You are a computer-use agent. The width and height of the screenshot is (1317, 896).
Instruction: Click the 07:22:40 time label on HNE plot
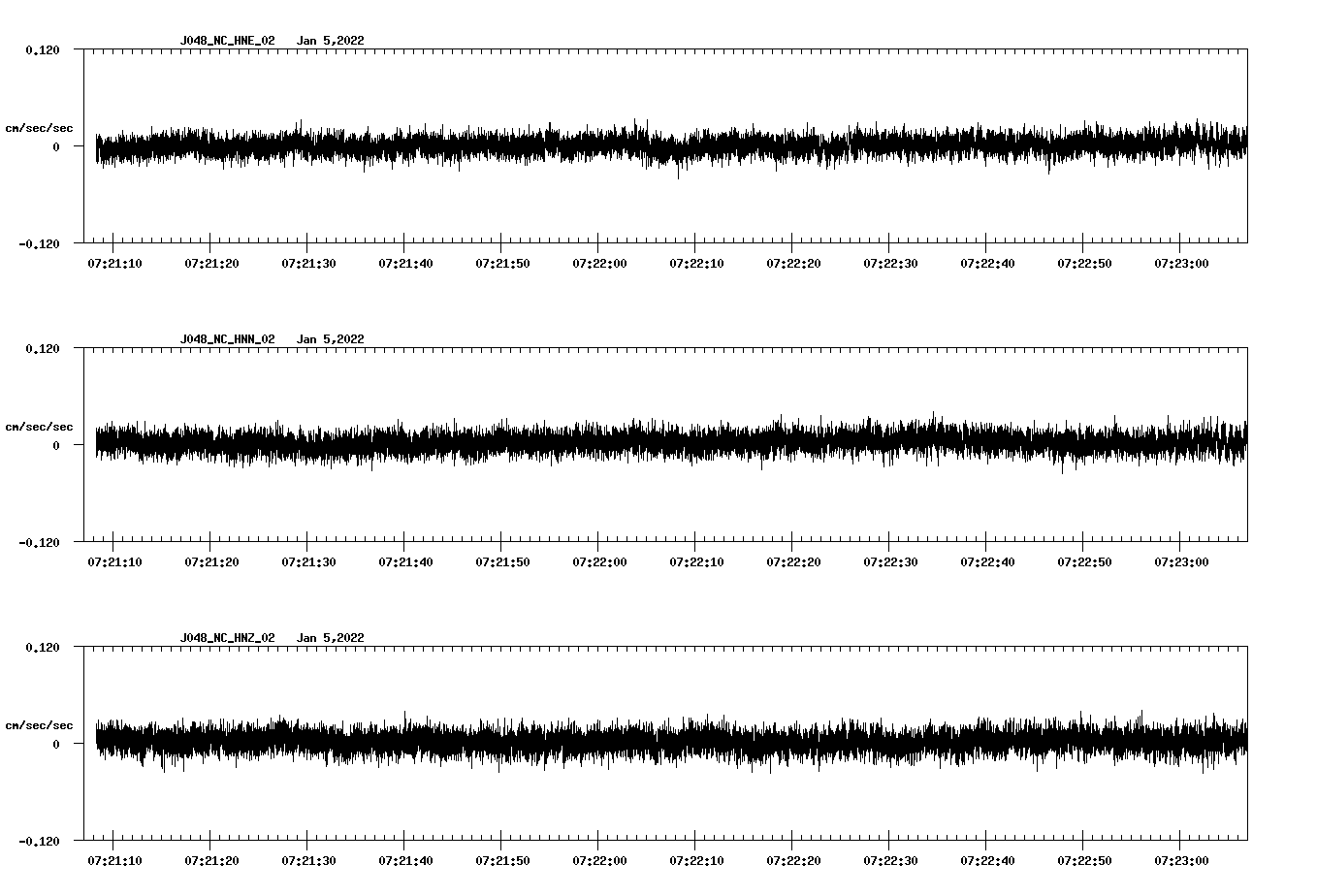click(987, 263)
